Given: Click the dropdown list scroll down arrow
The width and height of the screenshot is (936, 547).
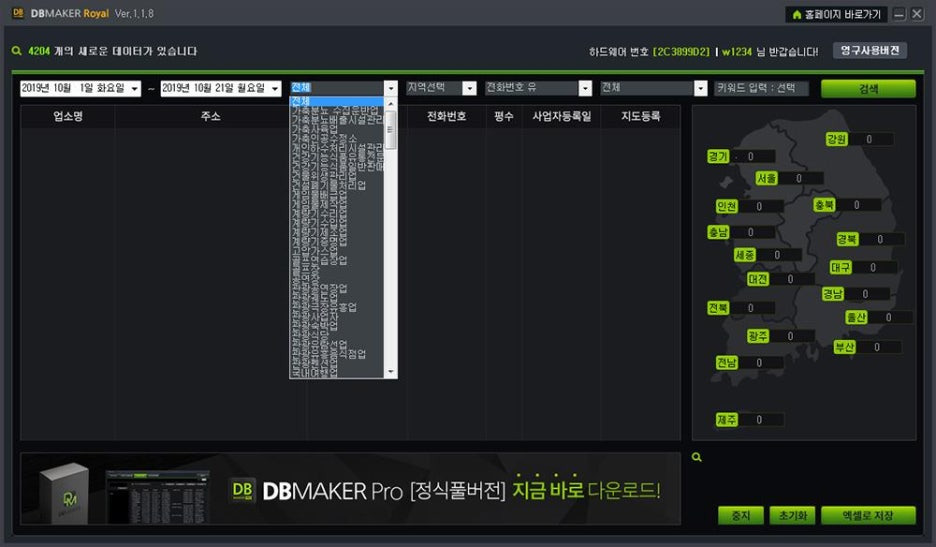Looking at the screenshot, I should (391, 372).
